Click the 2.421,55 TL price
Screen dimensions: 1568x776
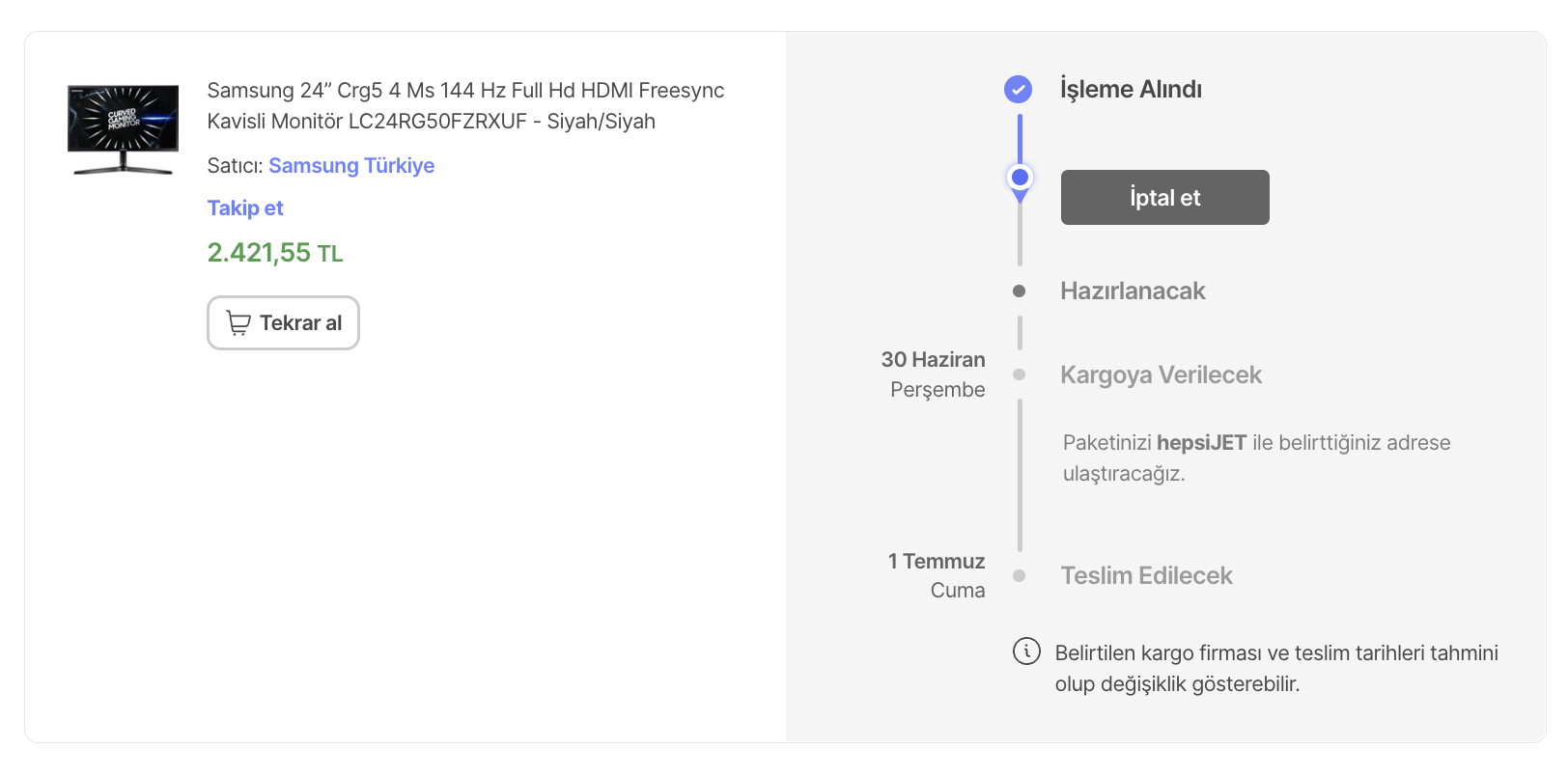pos(275,253)
